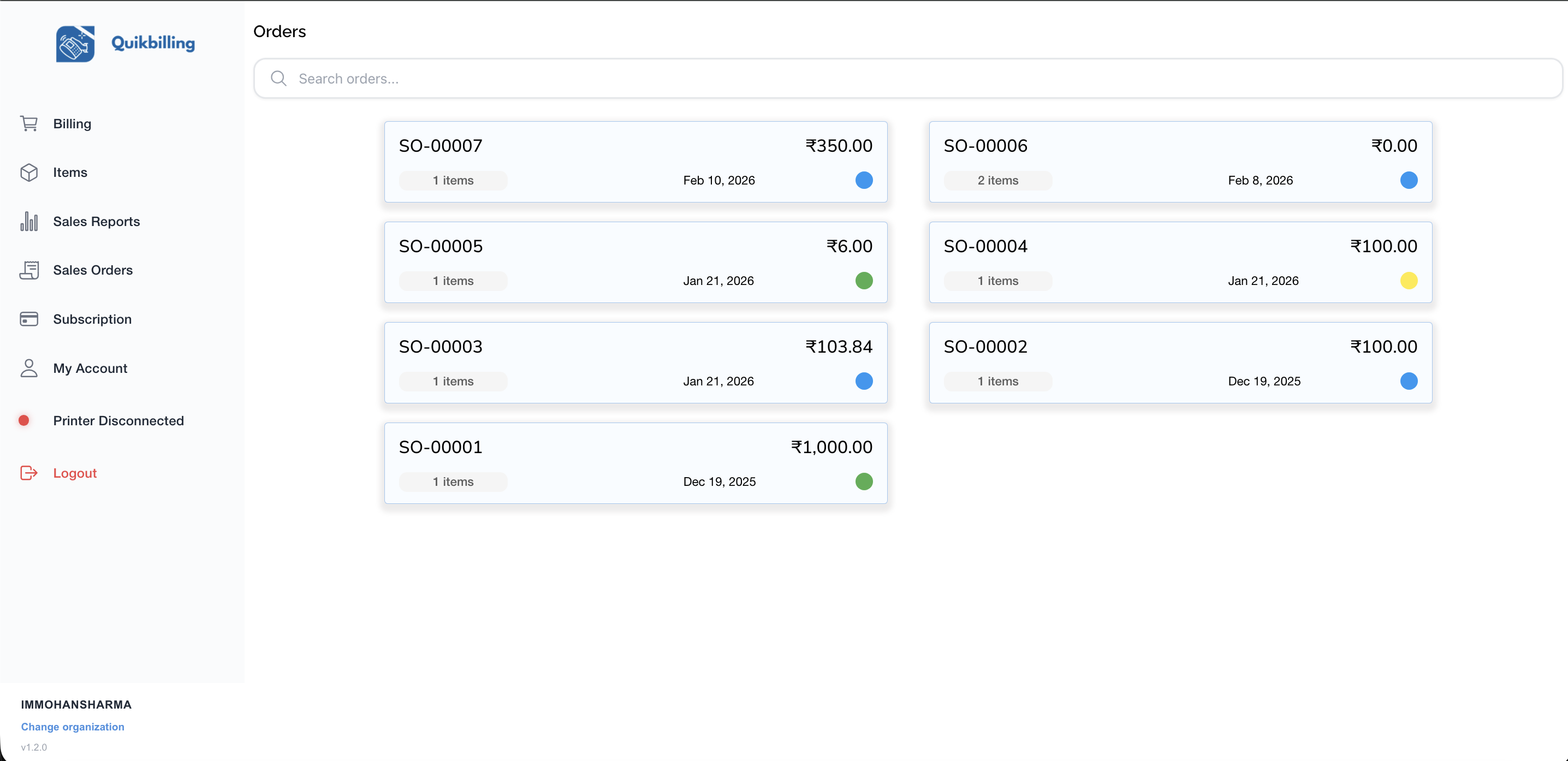The width and height of the screenshot is (1568, 761).
Task: Click the Quikbilling logo
Action: click(x=75, y=43)
